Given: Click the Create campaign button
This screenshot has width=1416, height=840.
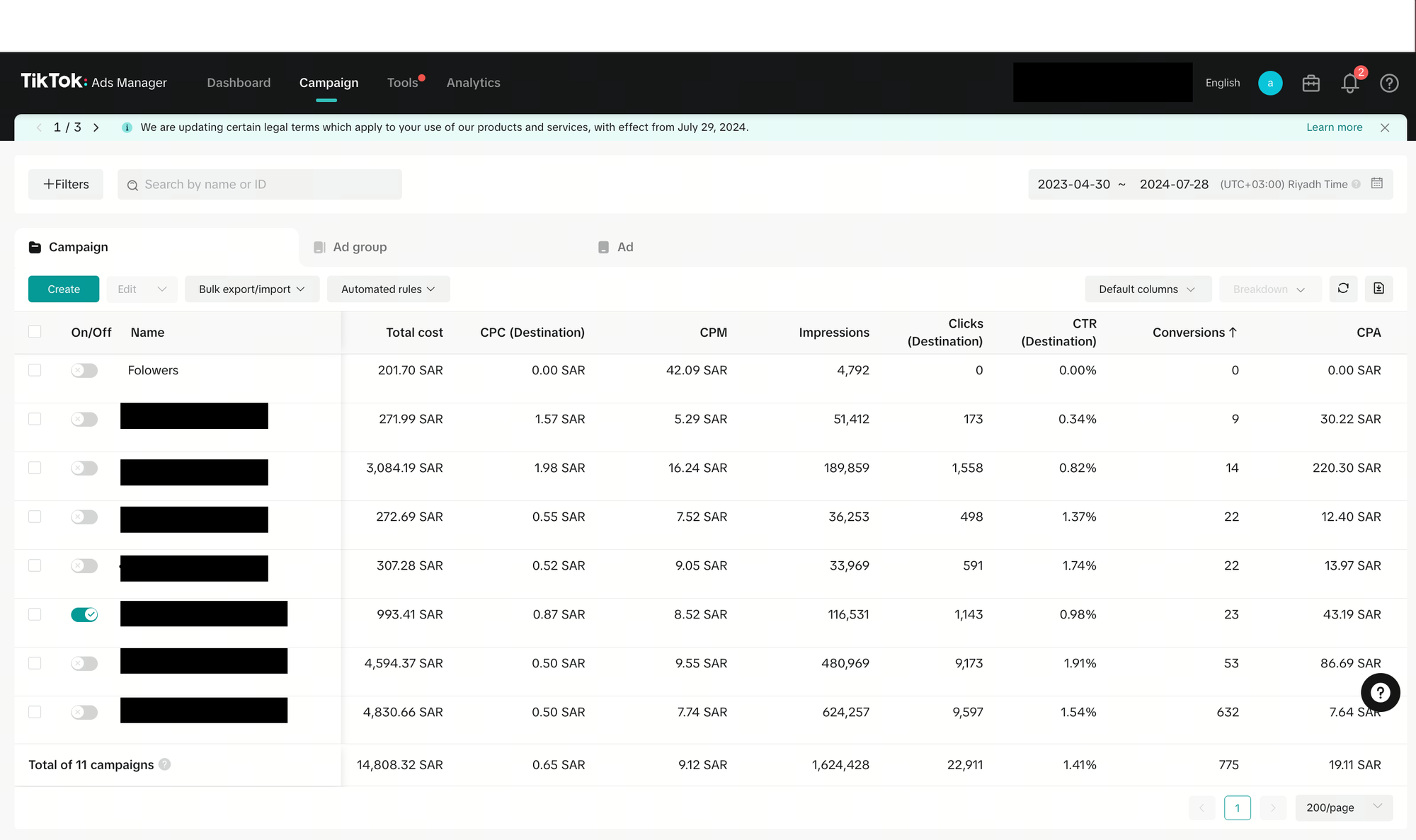Looking at the screenshot, I should 64,289.
